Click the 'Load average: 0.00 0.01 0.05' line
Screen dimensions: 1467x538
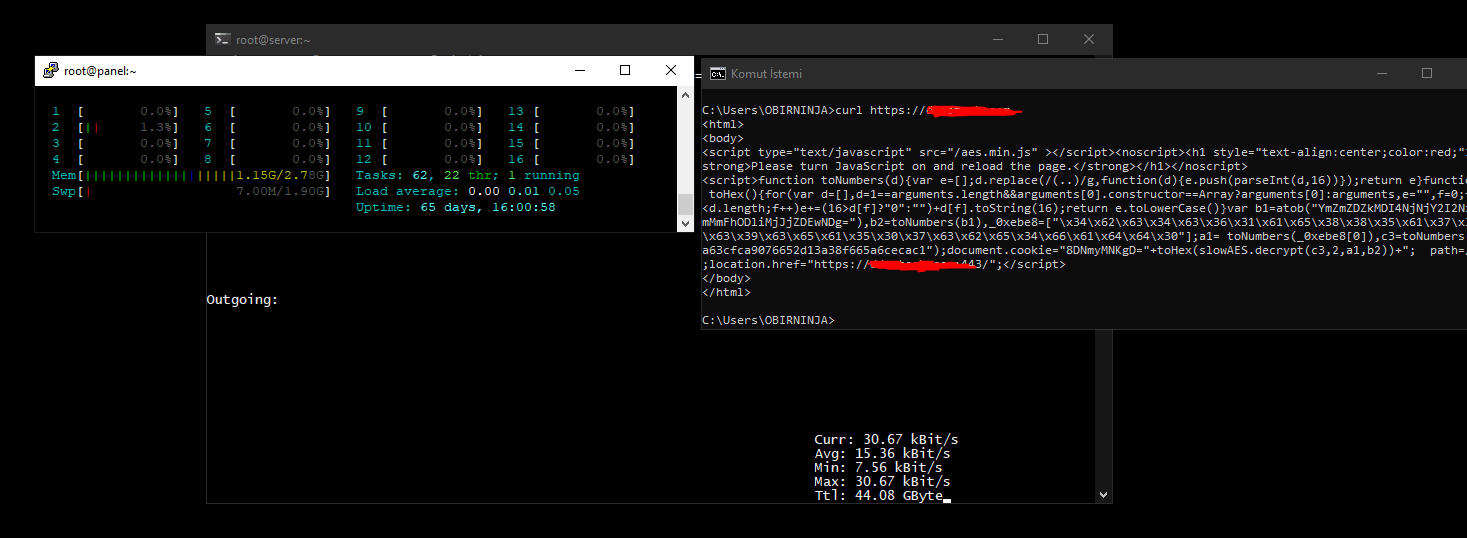coord(468,192)
